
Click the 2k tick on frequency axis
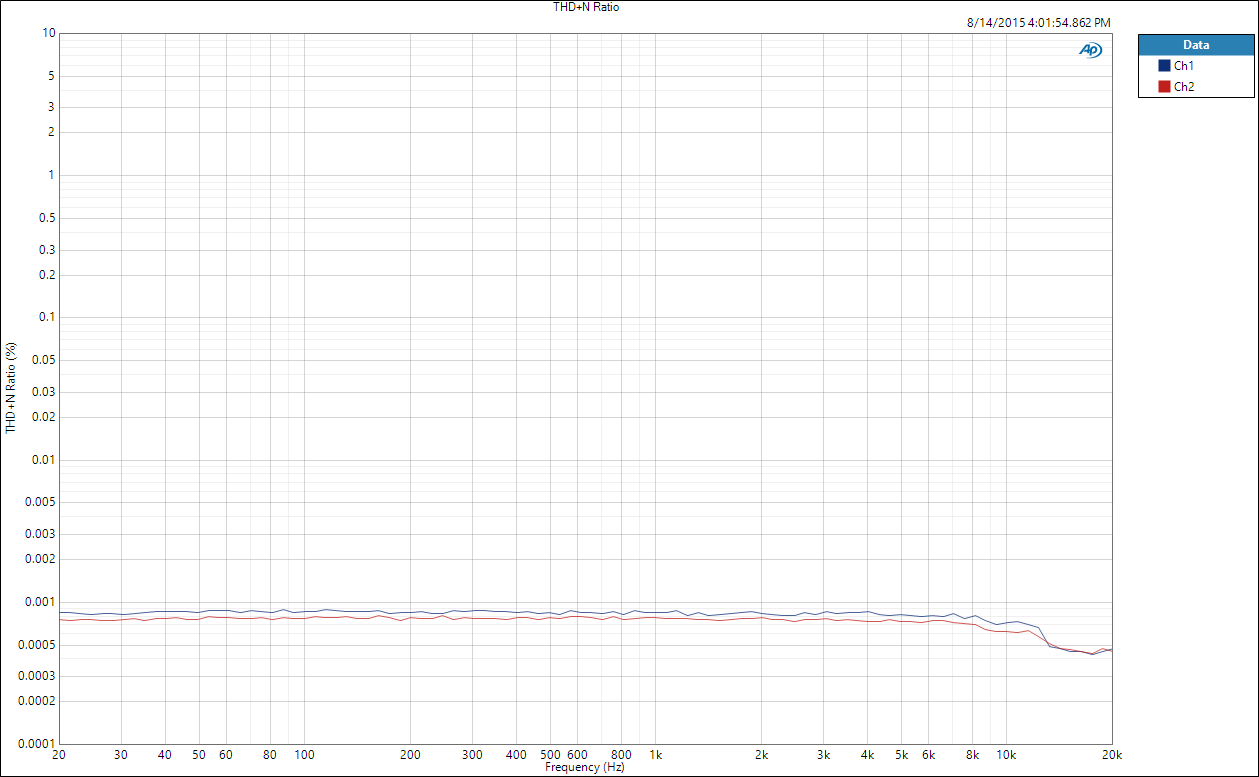click(762, 755)
